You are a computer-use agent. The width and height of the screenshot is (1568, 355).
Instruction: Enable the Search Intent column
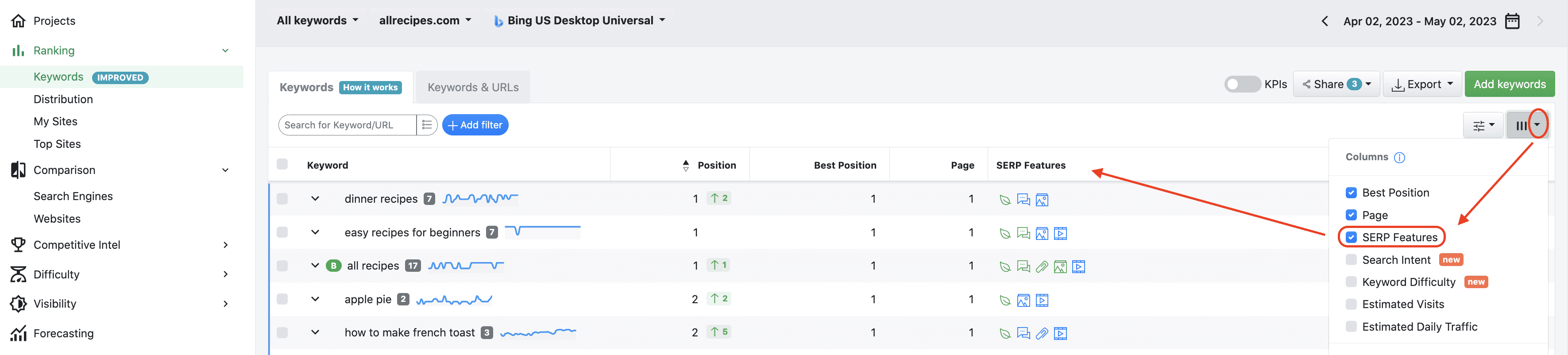pyautogui.click(x=1351, y=260)
